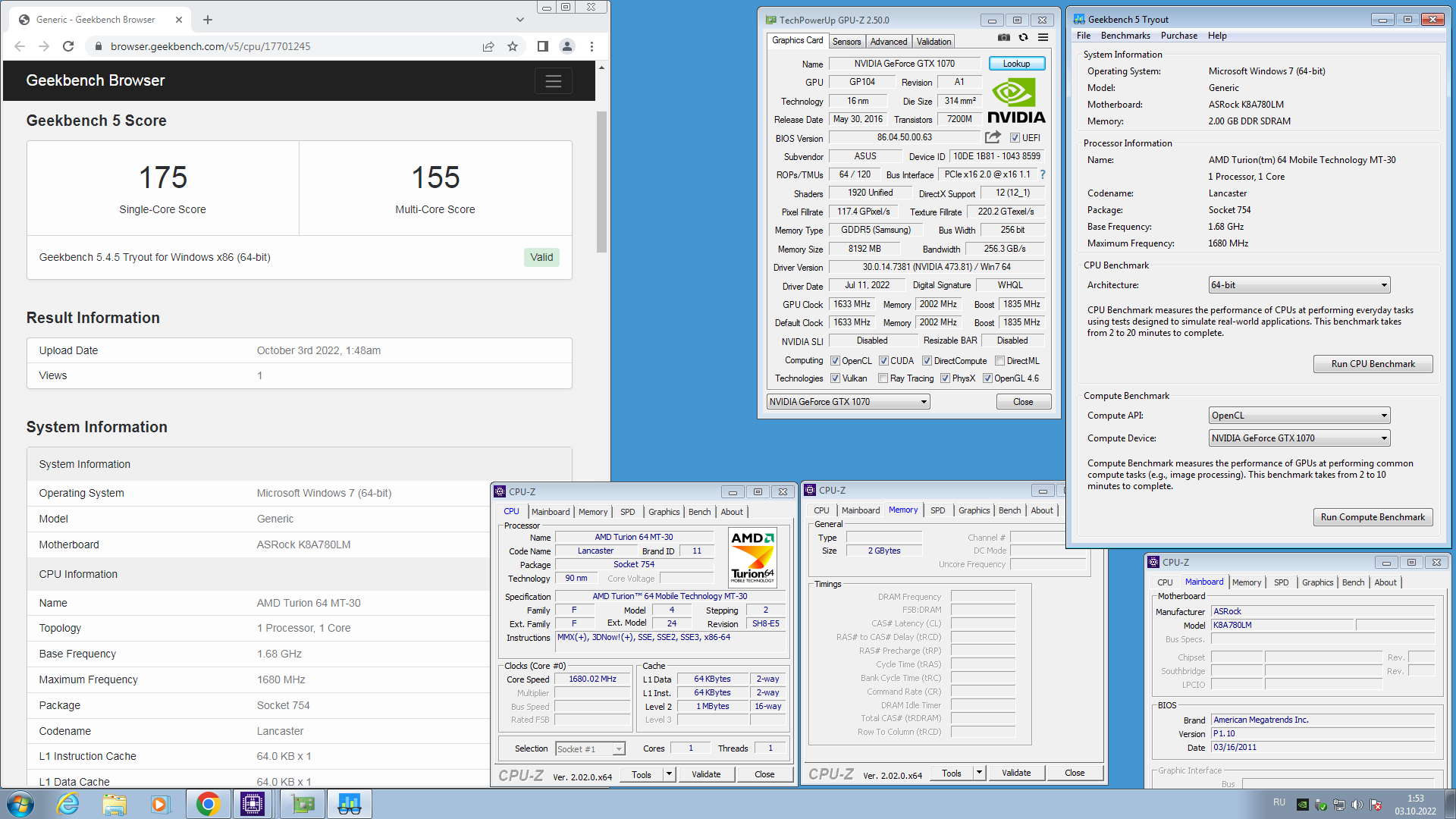The image size is (1456, 819).
Task: Open Chrome three-dot menu
Action: 591,46
